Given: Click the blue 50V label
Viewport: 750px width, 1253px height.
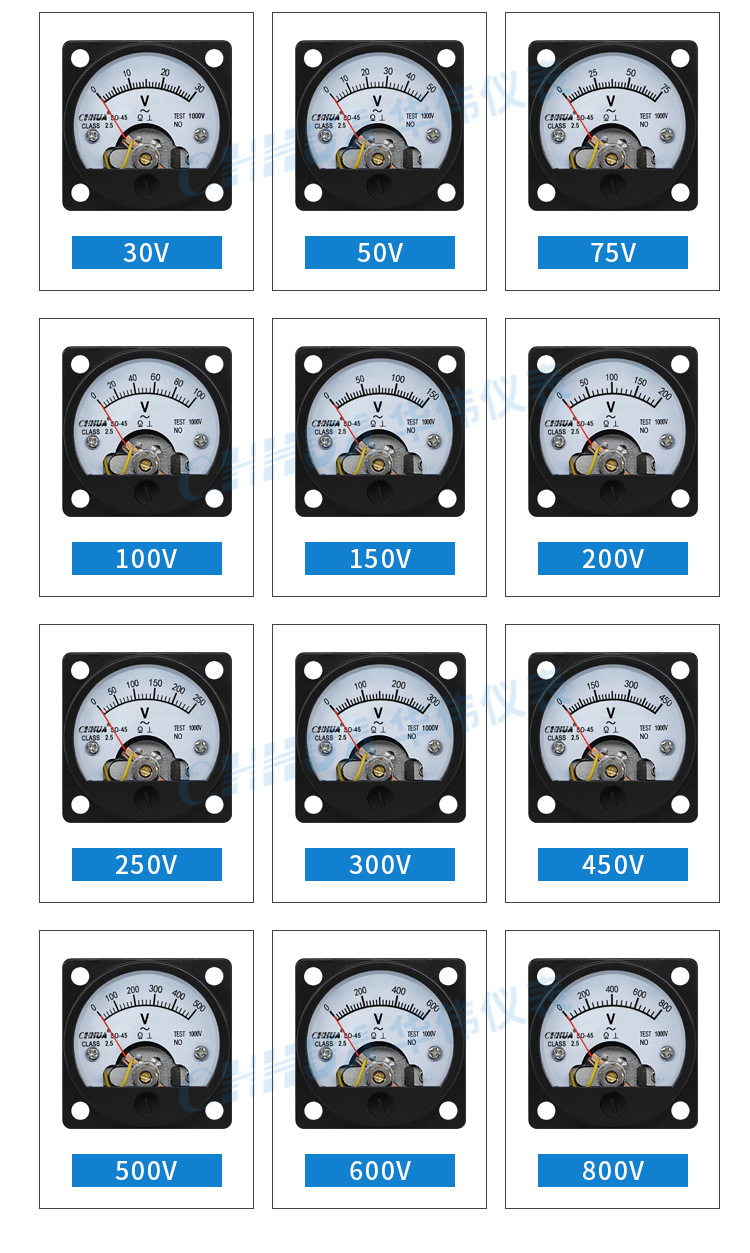Looking at the screenshot, I should coord(380,252).
